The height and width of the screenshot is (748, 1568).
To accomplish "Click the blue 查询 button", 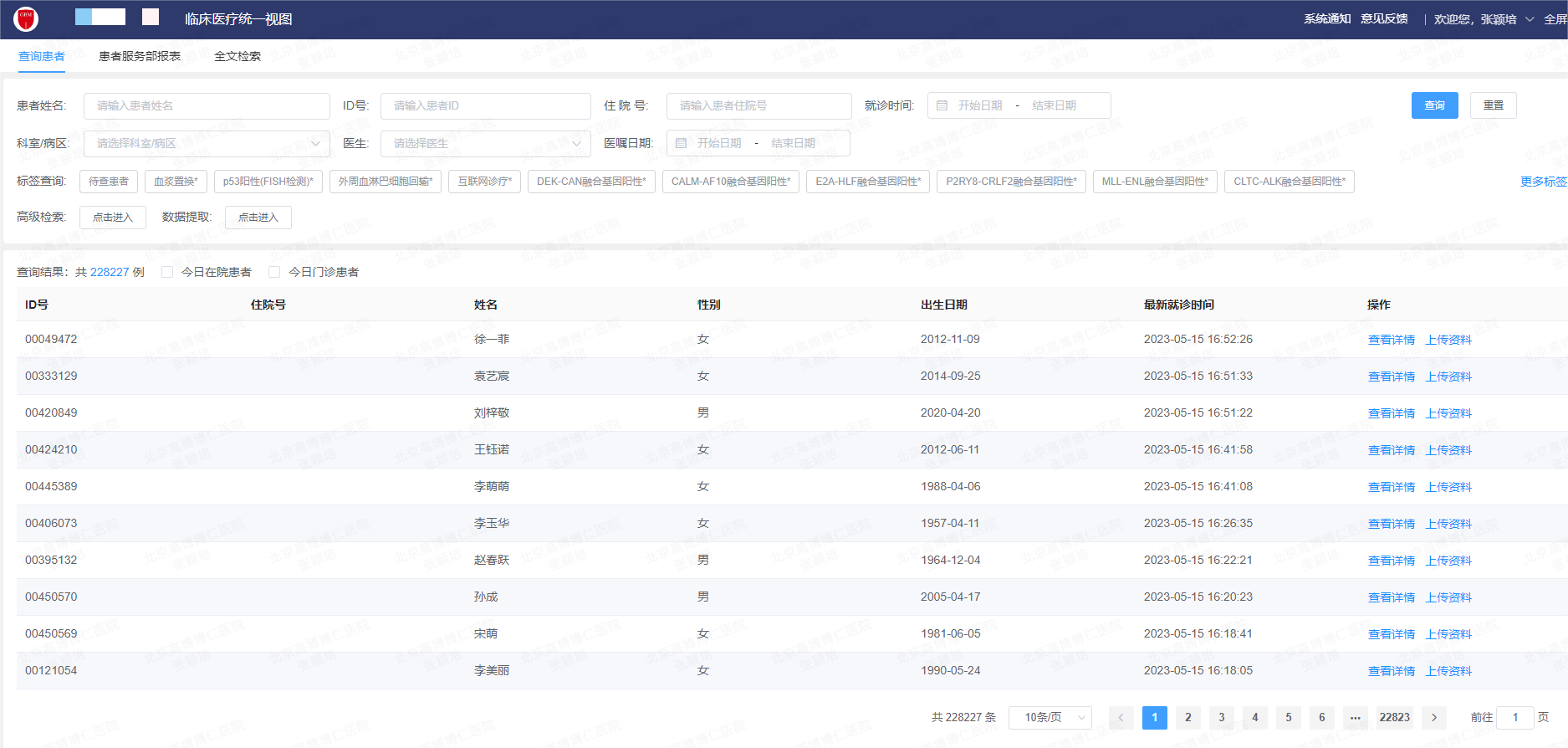I will tap(1435, 105).
